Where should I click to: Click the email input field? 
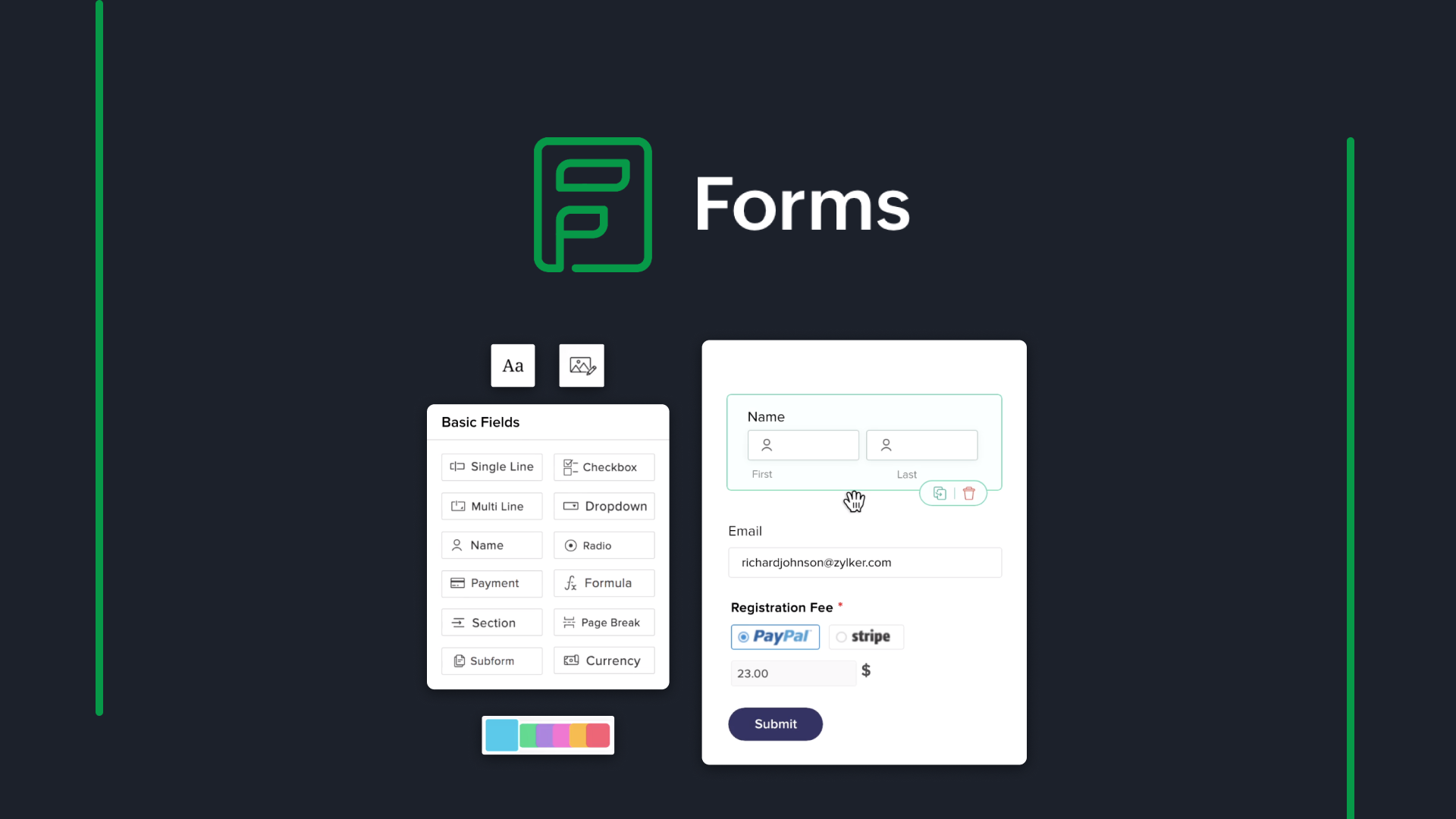864,562
